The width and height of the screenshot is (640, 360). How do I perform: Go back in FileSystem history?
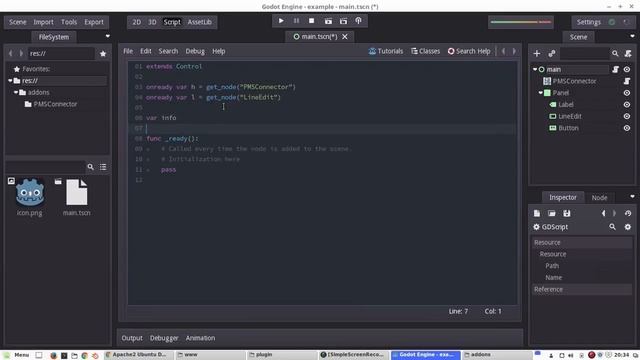(x=11, y=53)
